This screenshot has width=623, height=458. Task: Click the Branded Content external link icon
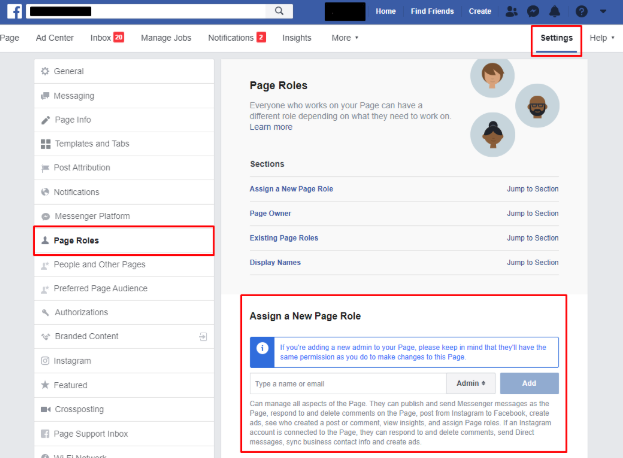[203, 336]
